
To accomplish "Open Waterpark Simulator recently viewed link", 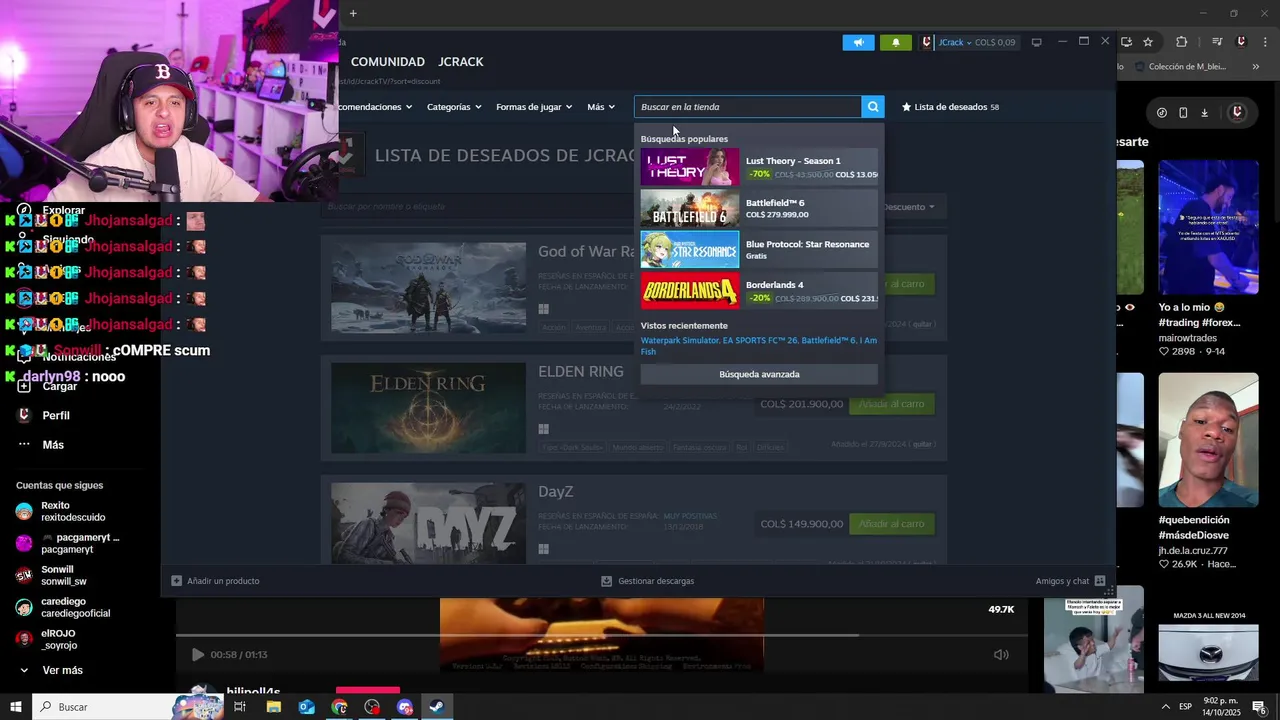I will point(680,340).
